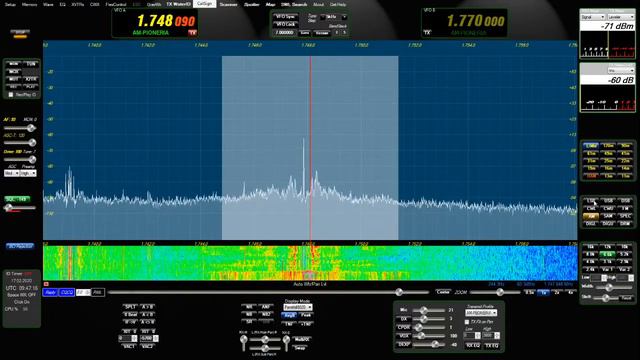Adjust the AGC-T slider

click(20, 142)
